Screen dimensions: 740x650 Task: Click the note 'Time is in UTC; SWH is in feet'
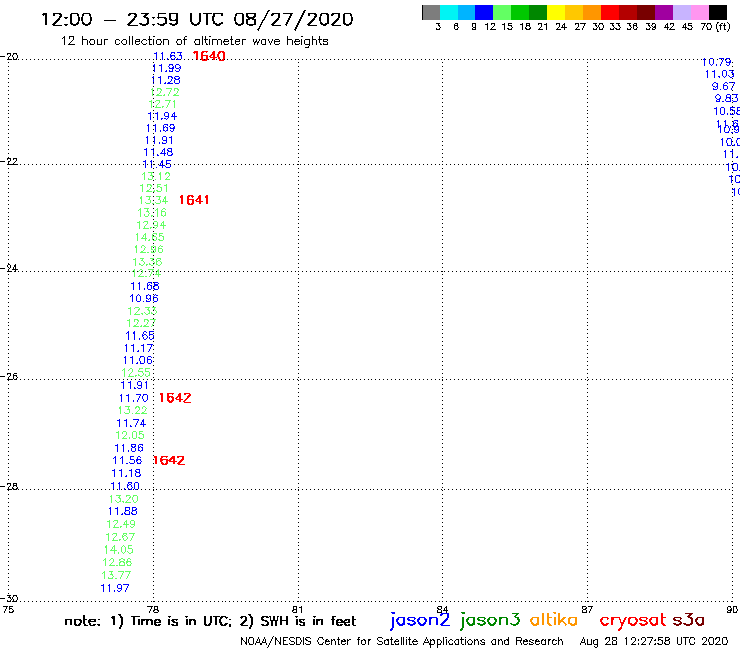coord(210,621)
